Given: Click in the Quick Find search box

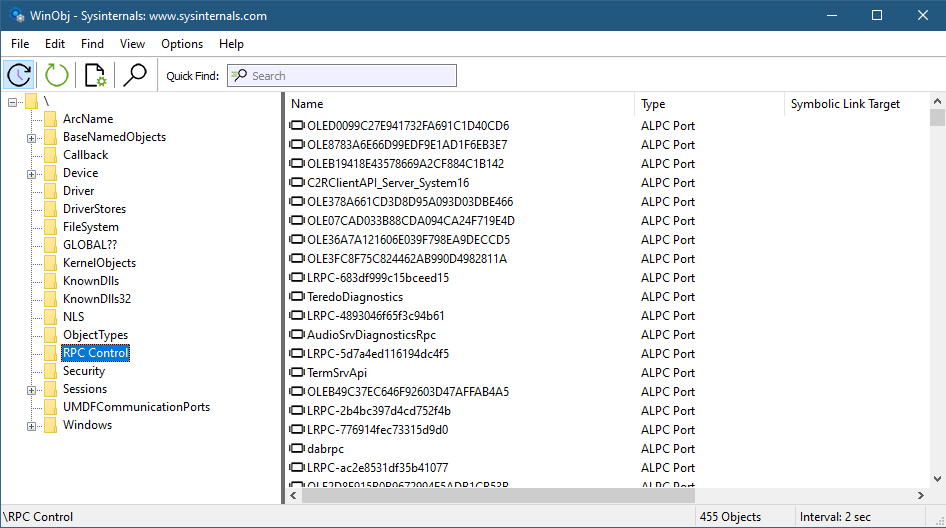Looking at the screenshot, I should click(350, 76).
